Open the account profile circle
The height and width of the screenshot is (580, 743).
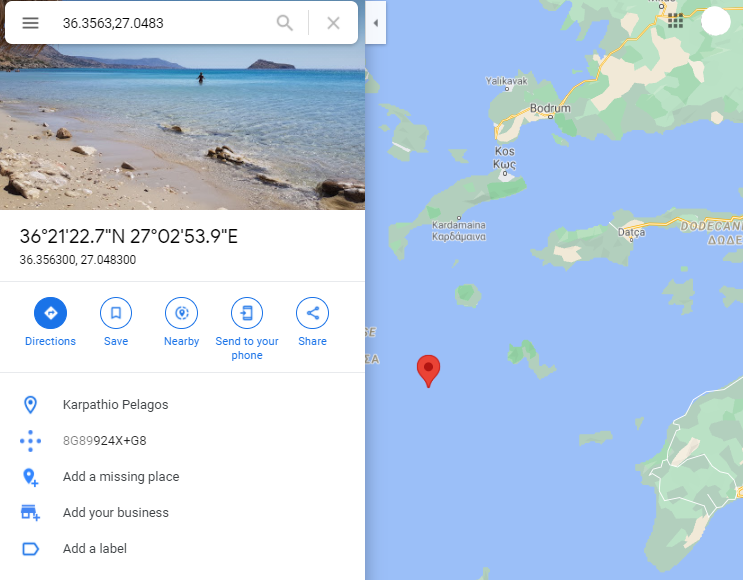716,21
